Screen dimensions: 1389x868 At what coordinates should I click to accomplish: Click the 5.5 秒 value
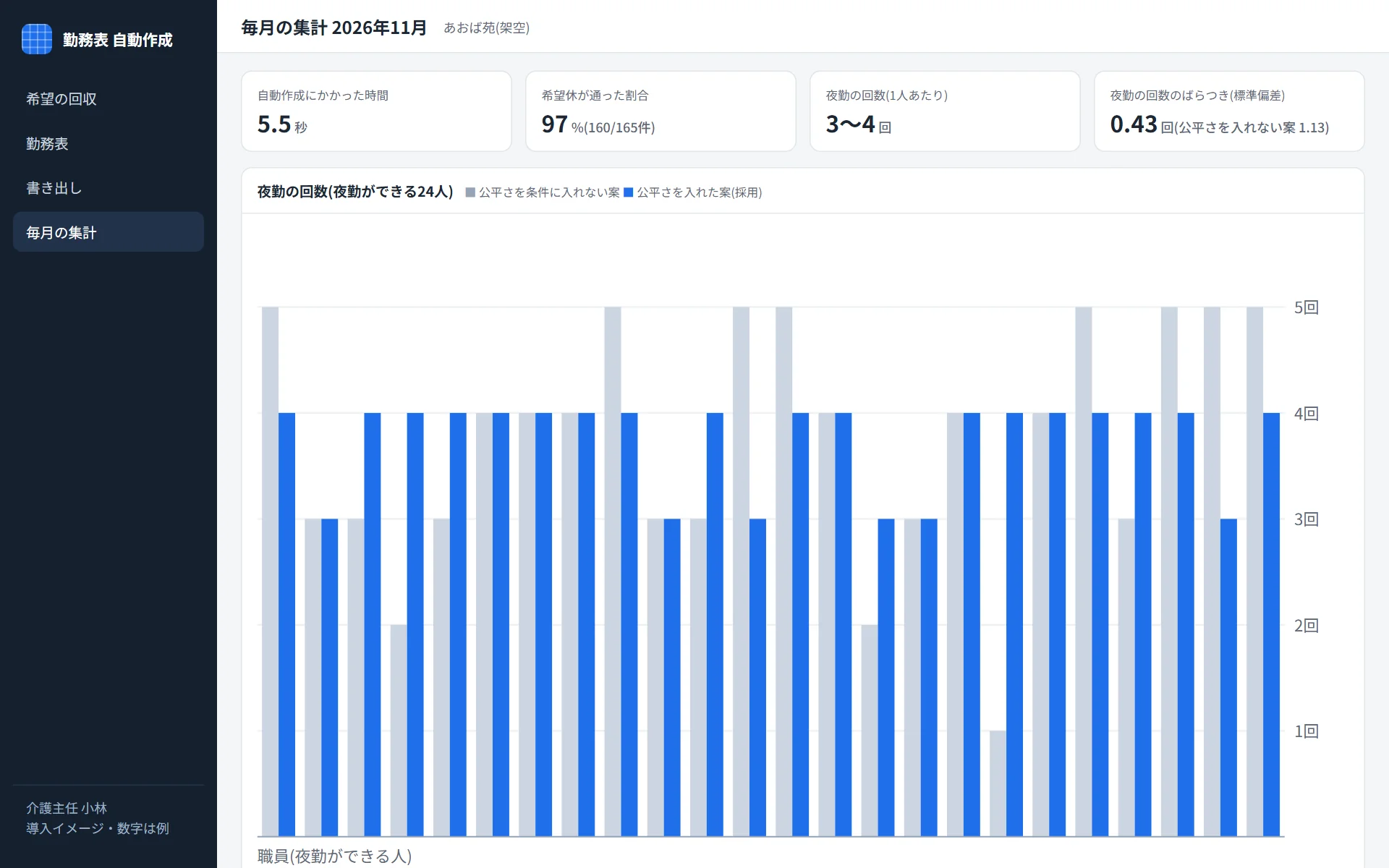coord(282,125)
